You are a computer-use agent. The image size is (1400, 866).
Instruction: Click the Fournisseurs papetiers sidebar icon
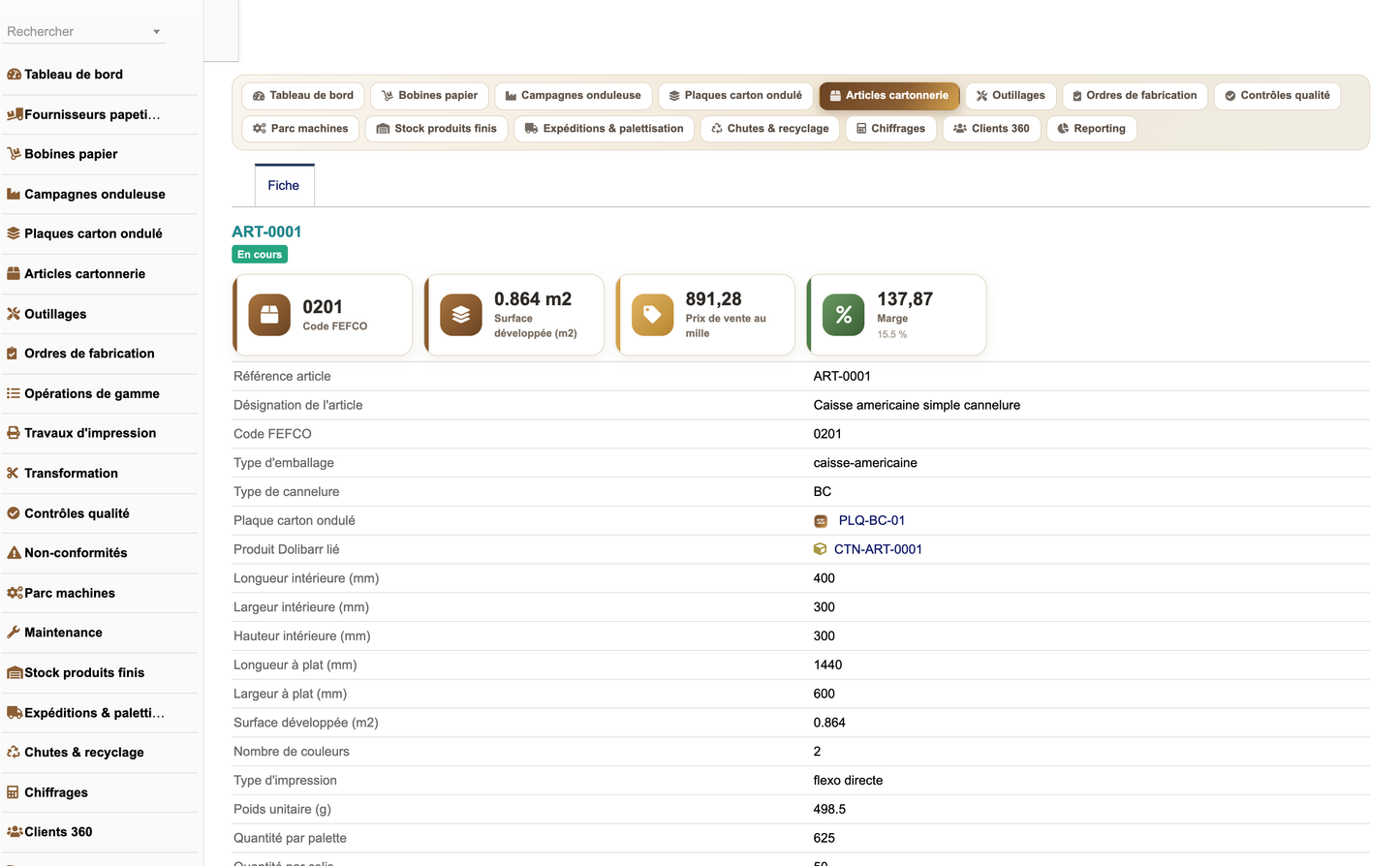(x=15, y=114)
